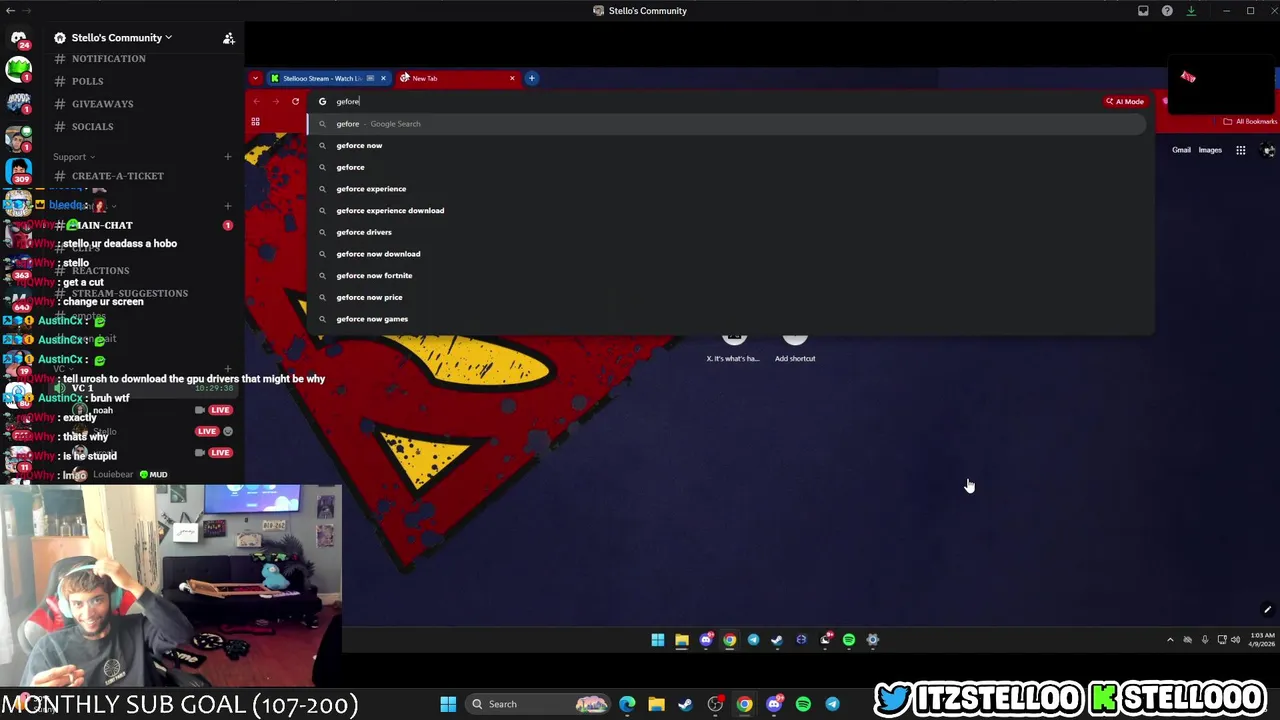Open Discord inbox icon in title bar
The height and width of the screenshot is (720, 1280).
pyautogui.click(x=1143, y=11)
